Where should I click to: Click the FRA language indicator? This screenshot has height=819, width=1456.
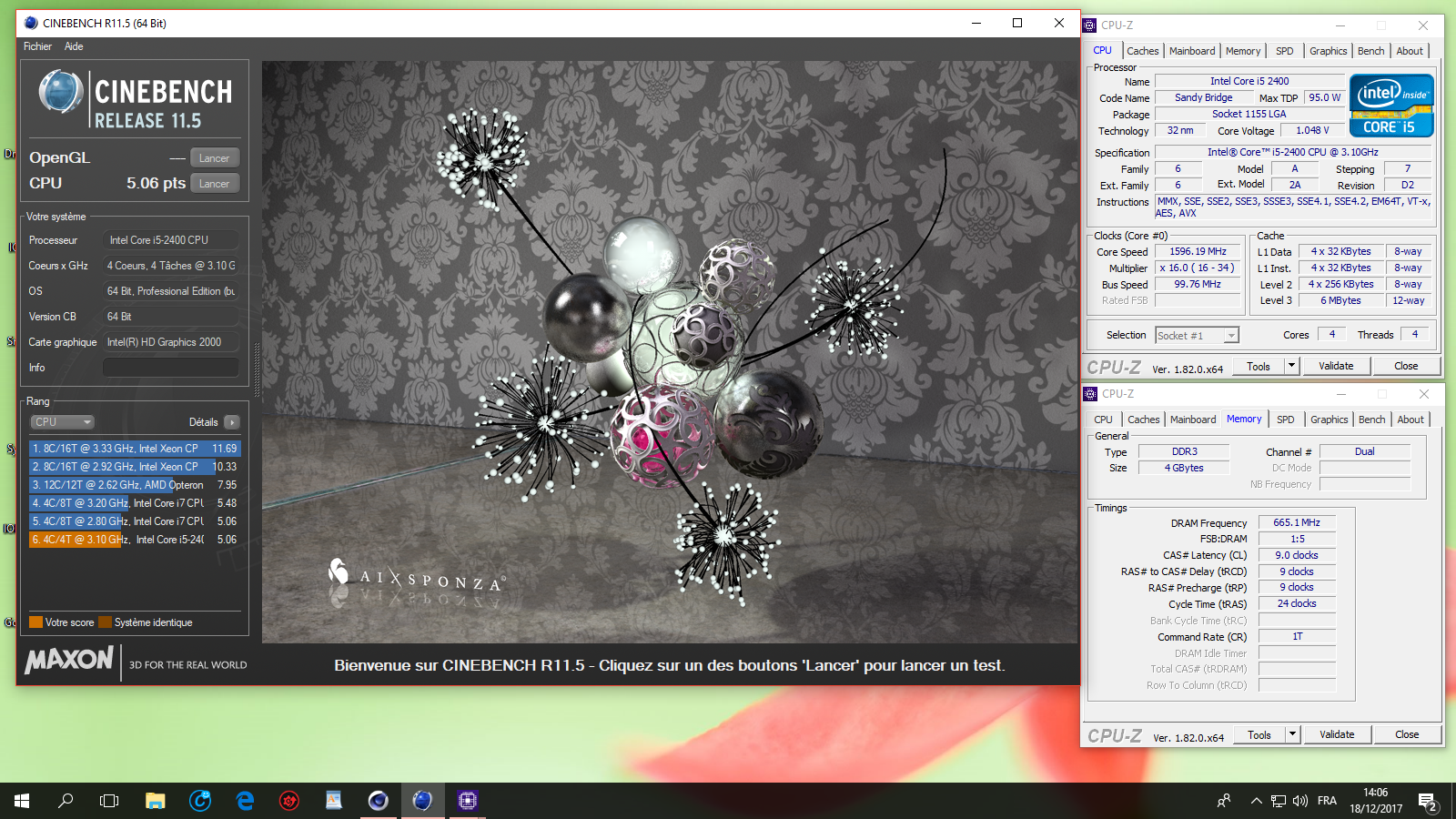coord(1327,801)
